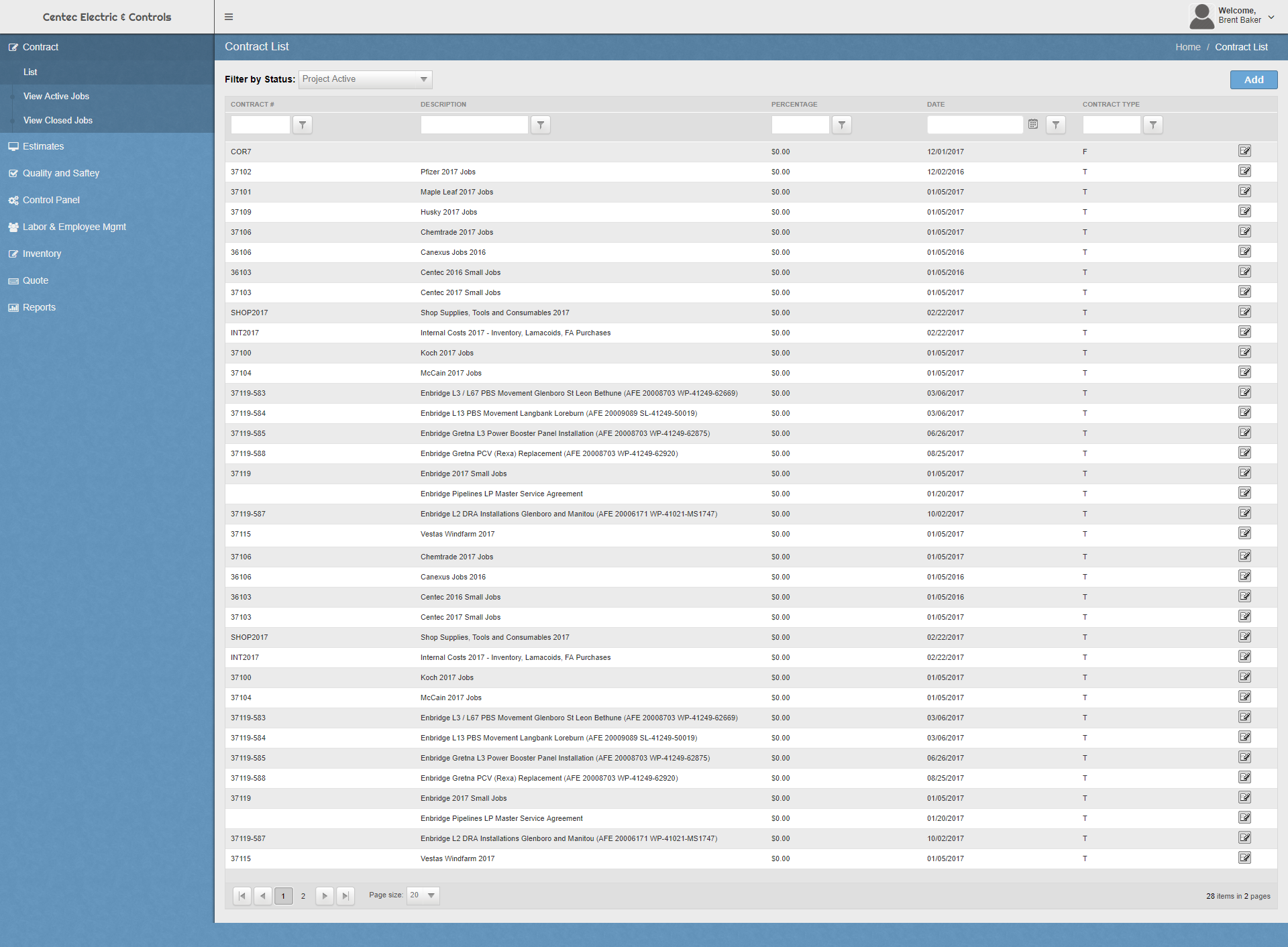The width and height of the screenshot is (1288, 947).
Task: Click the user avatar icon
Action: click(1201, 16)
